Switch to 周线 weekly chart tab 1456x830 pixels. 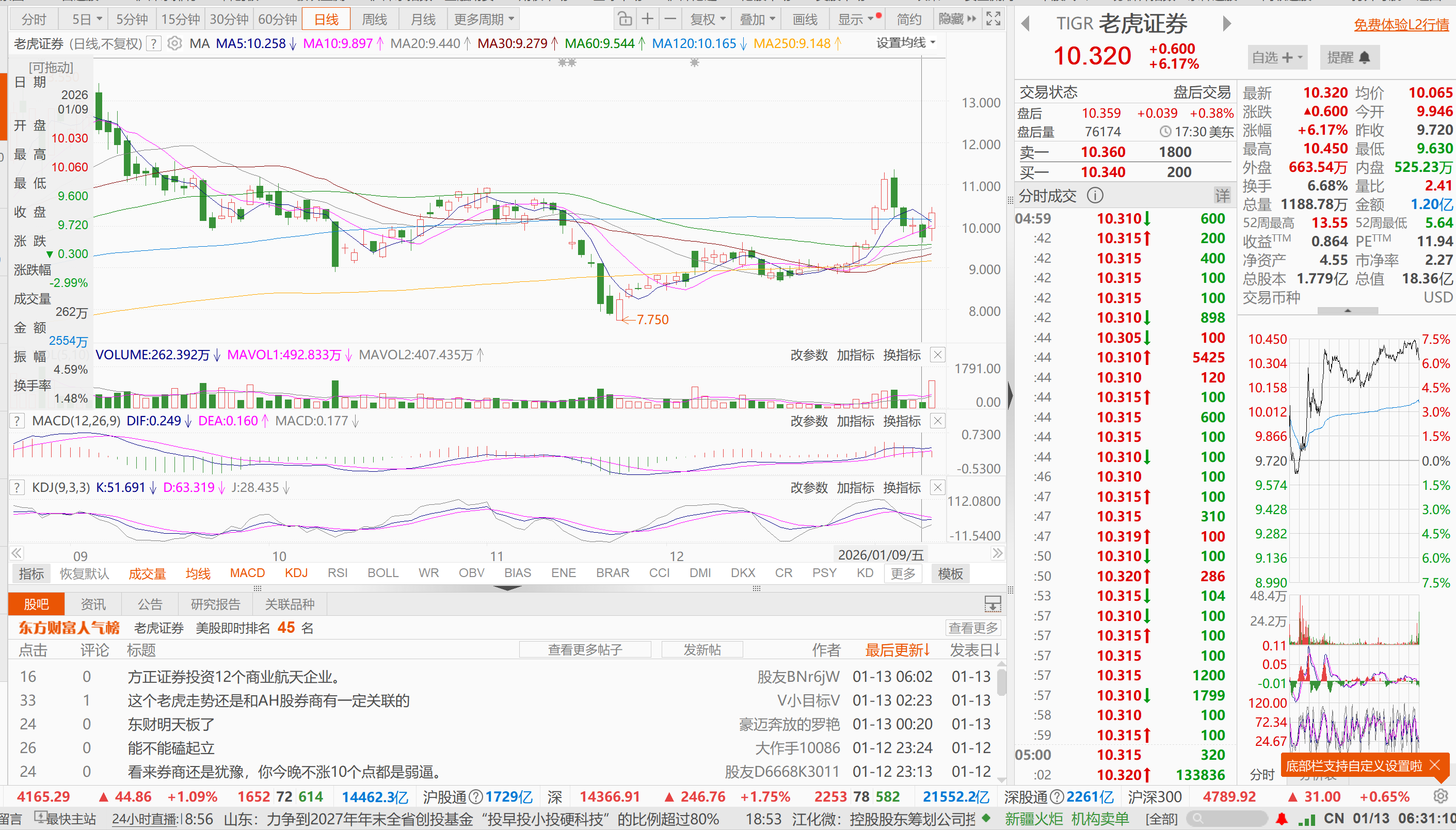[x=374, y=20]
